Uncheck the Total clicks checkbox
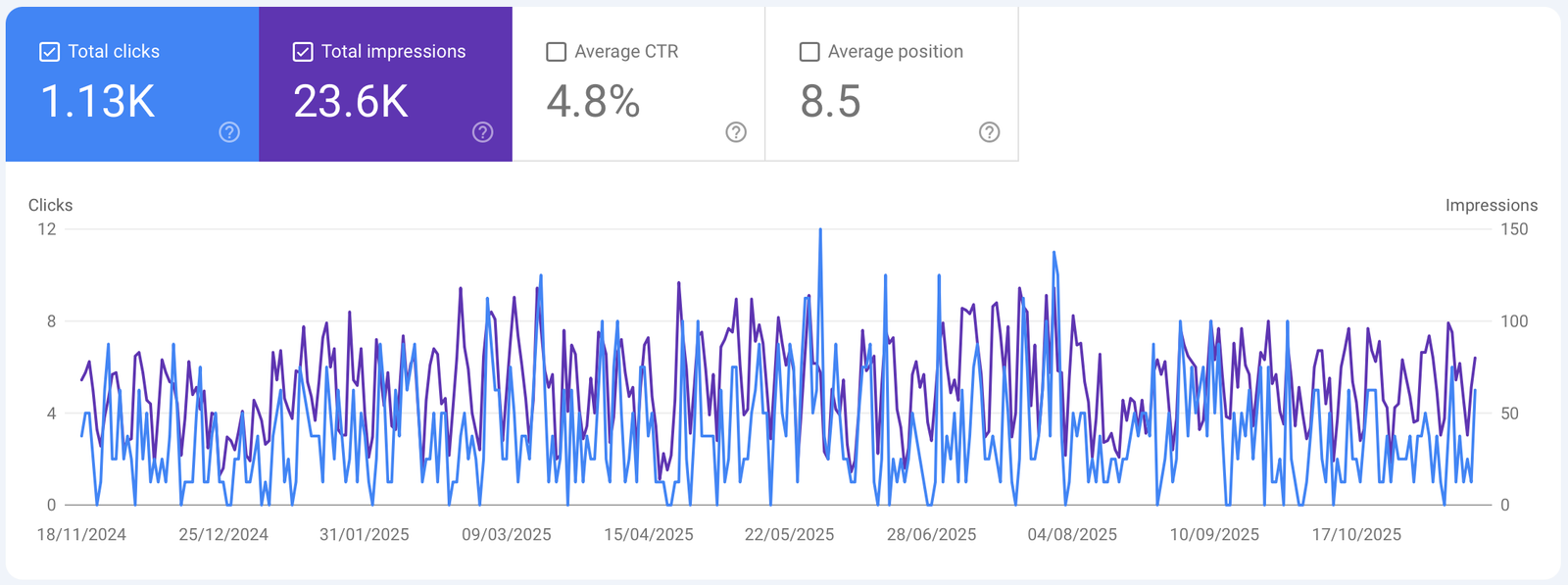1568x585 pixels. coord(50,52)
